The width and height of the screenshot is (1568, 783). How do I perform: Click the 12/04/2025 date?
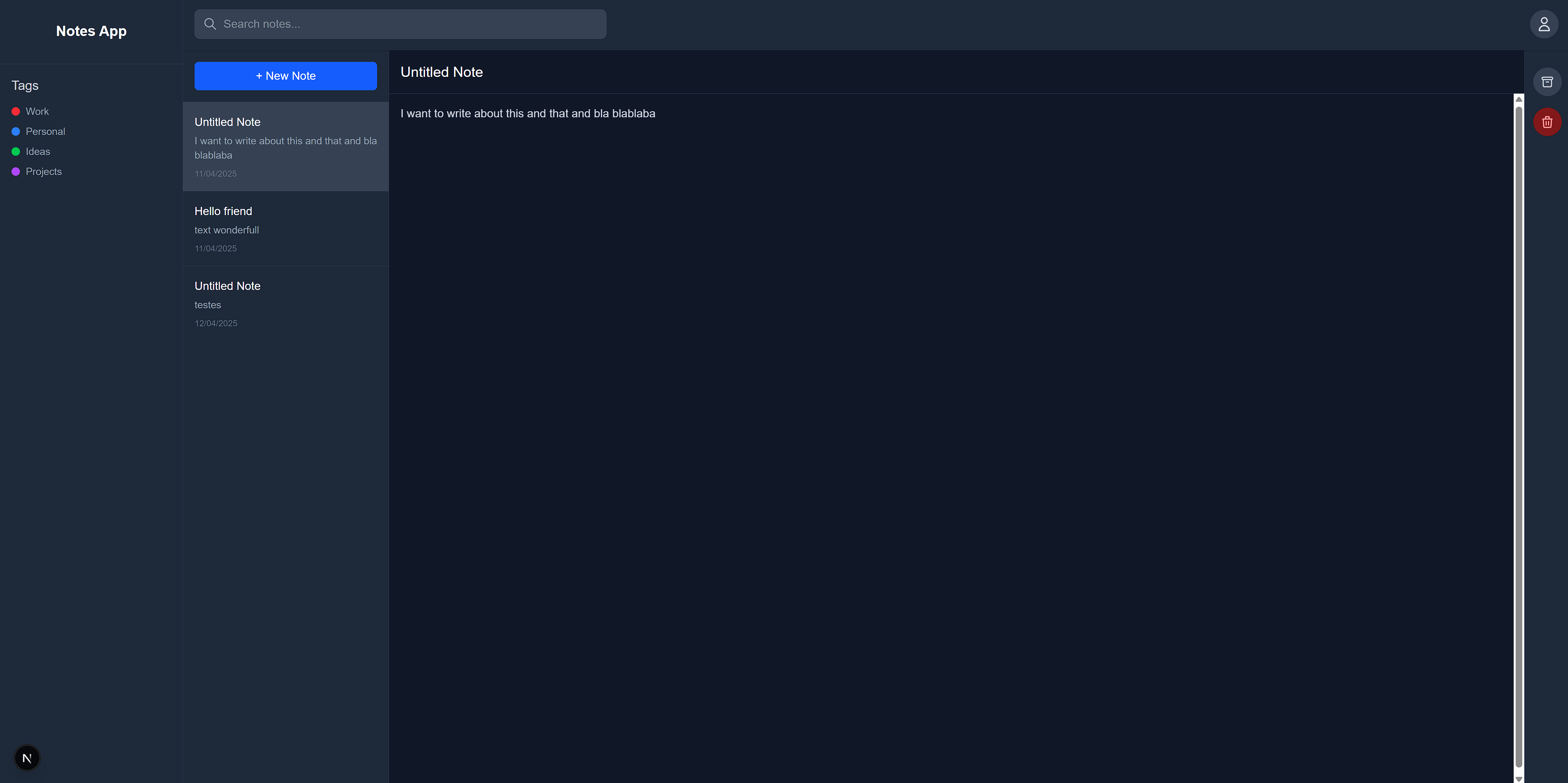(x=216, y=323)
